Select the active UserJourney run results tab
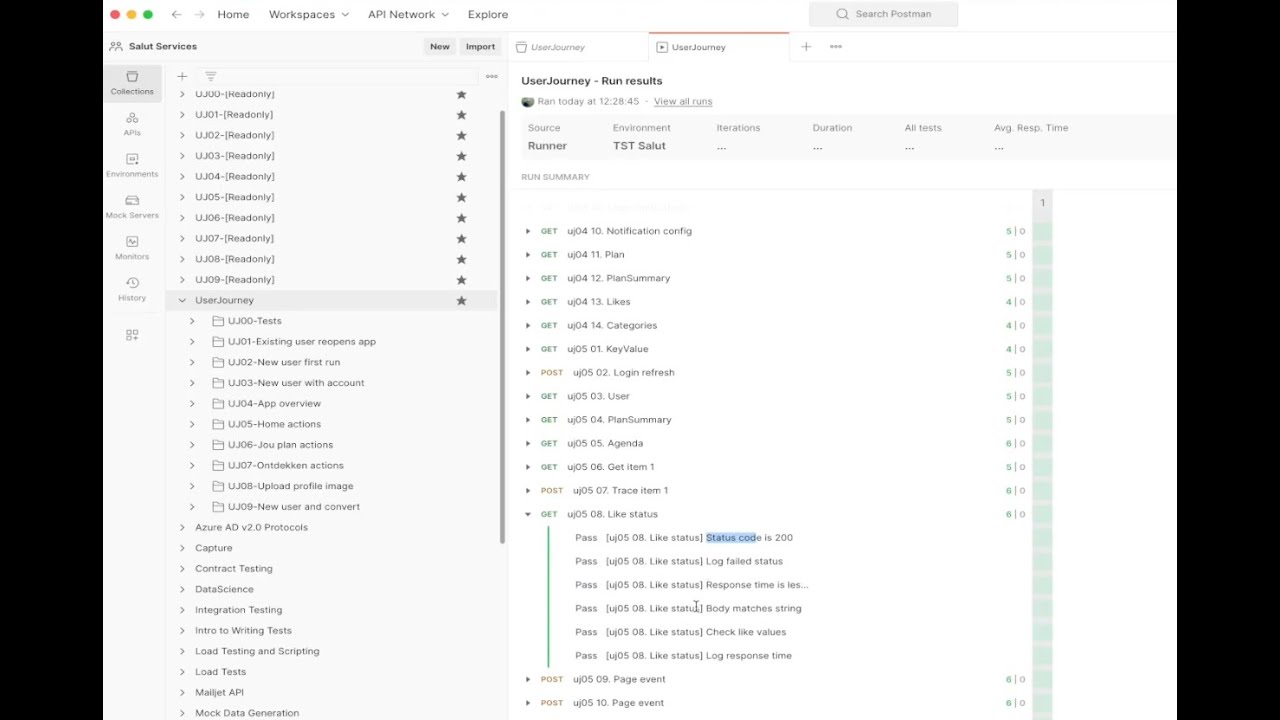Viewport: 1280px width, 720px height. coord(719,47)
